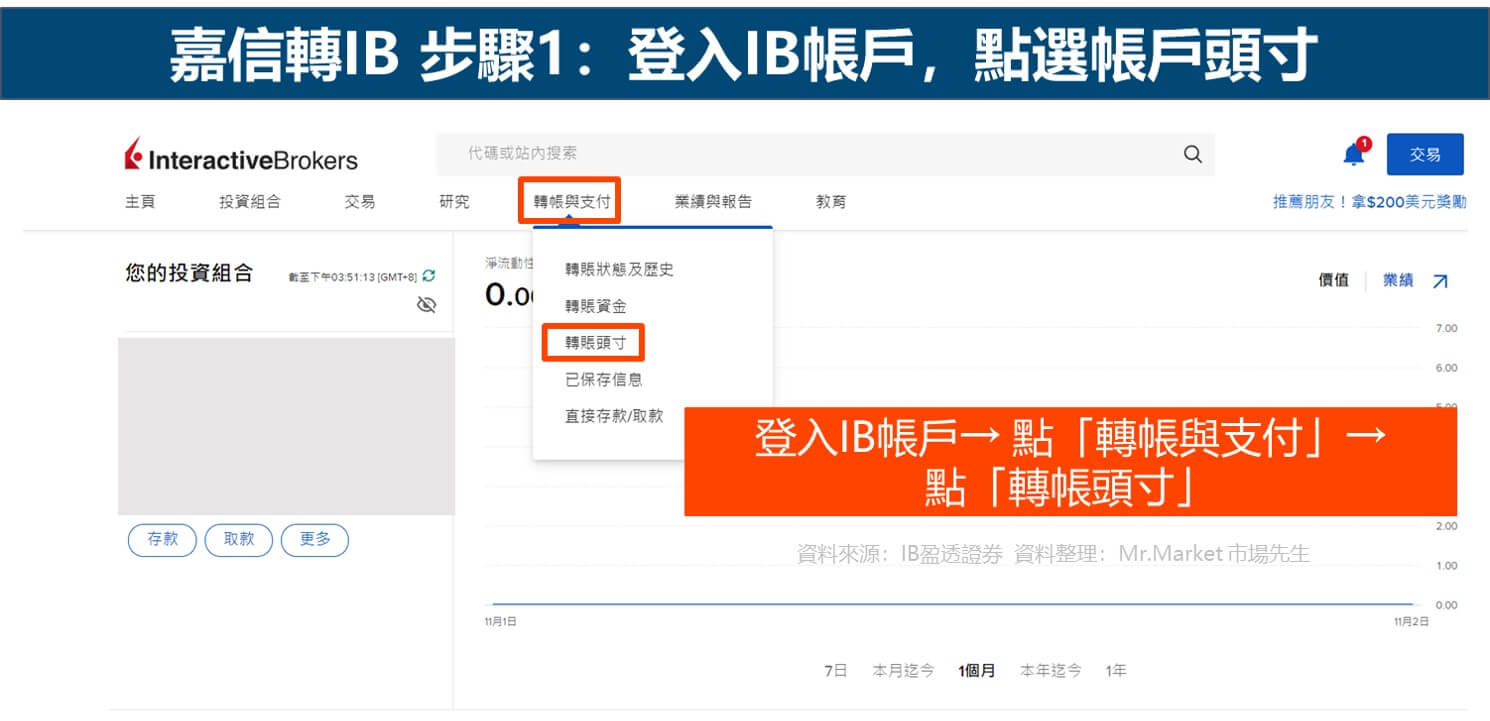The height and width of the screenshot is (721, 1490).
Task: Open the 轉帳與支付 menu
Action: (x=570, y=201)
